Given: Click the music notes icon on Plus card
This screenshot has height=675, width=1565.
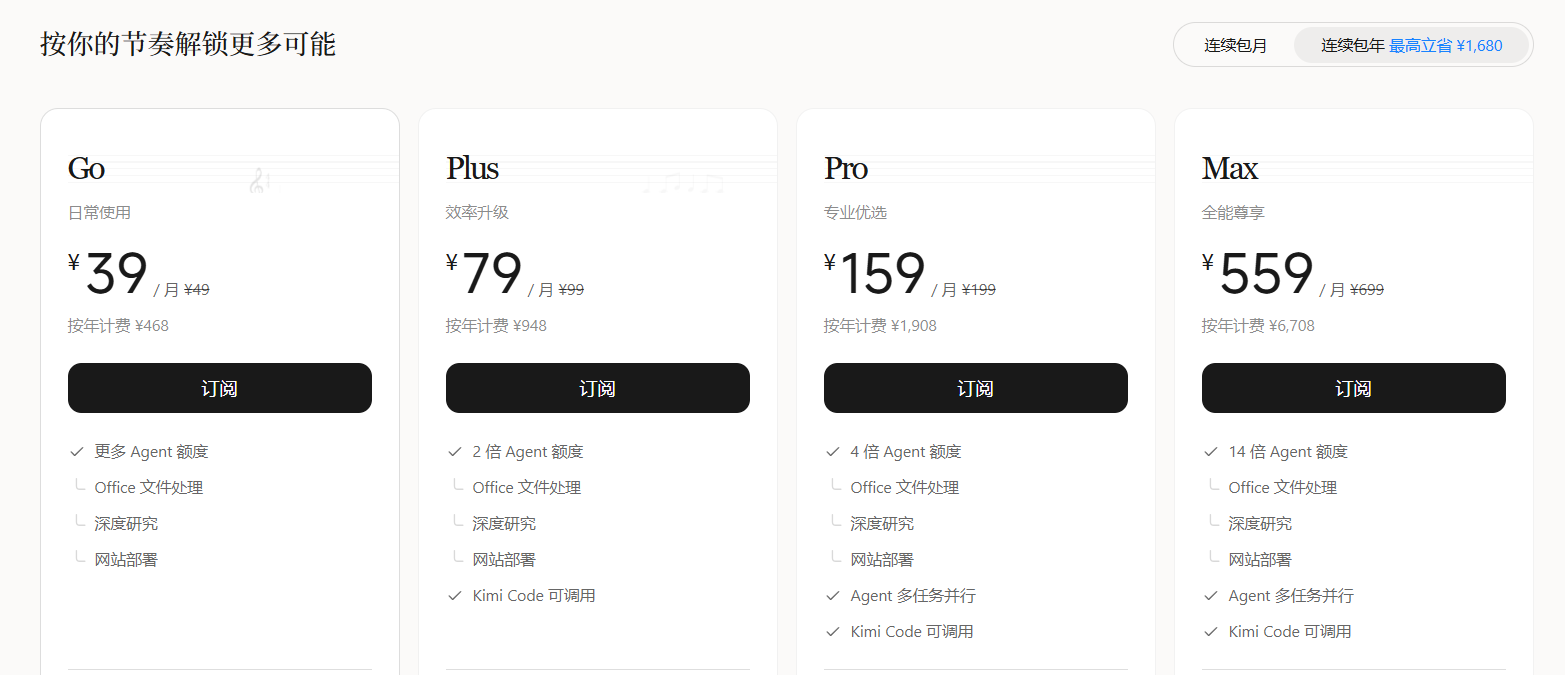Looking at the screenshot, I should click(x=684, y=183).
